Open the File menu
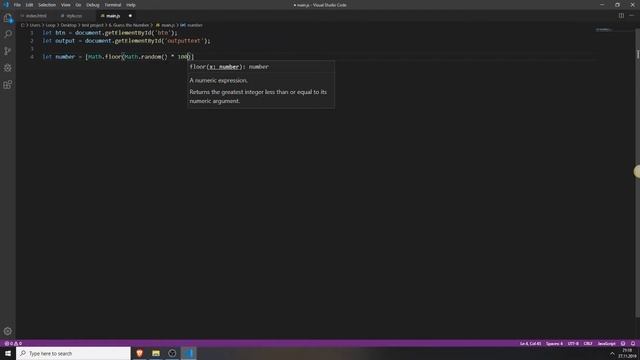Screen dimensions: 640x360 click(17, 5)
